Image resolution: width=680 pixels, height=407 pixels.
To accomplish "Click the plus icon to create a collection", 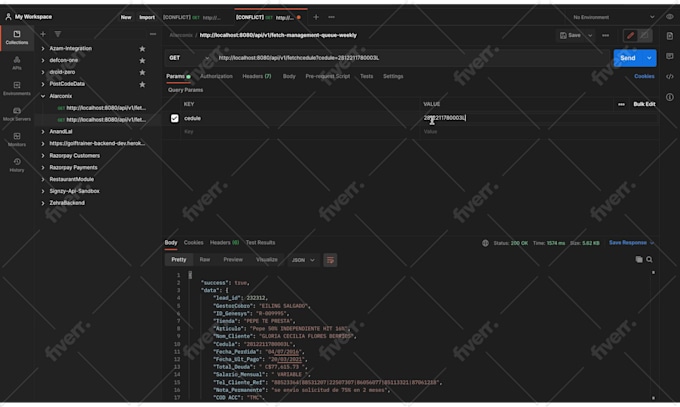I will point(43,34).
